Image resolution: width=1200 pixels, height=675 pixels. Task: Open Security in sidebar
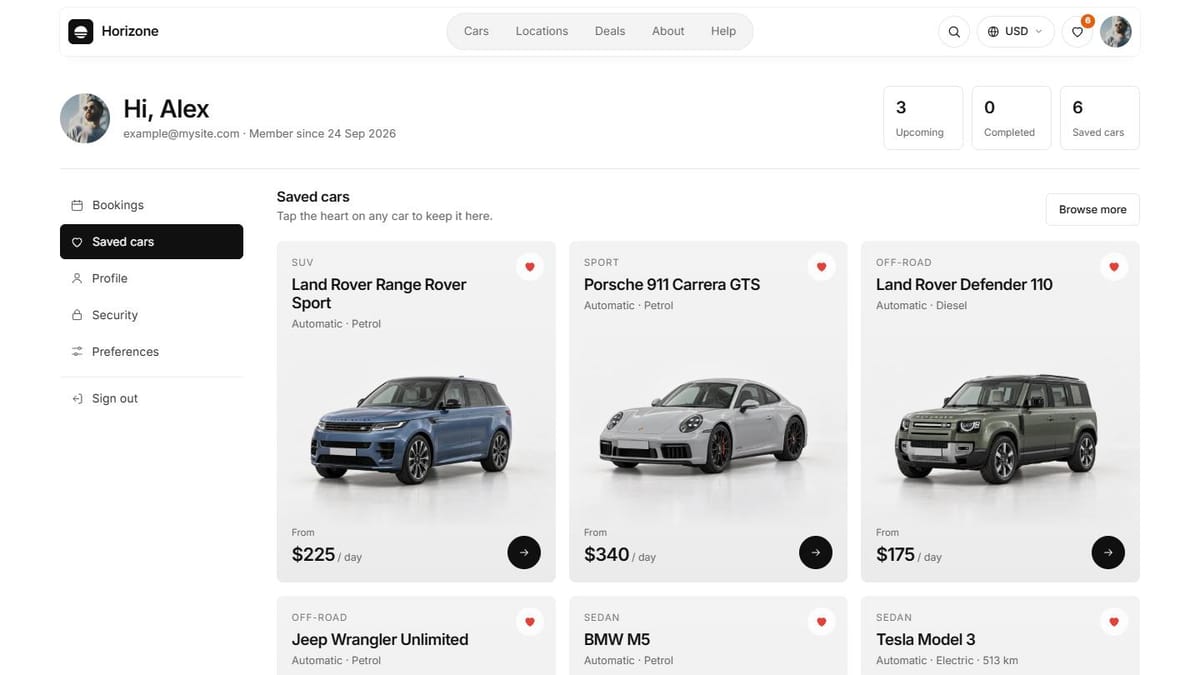(x=151, y=315)
